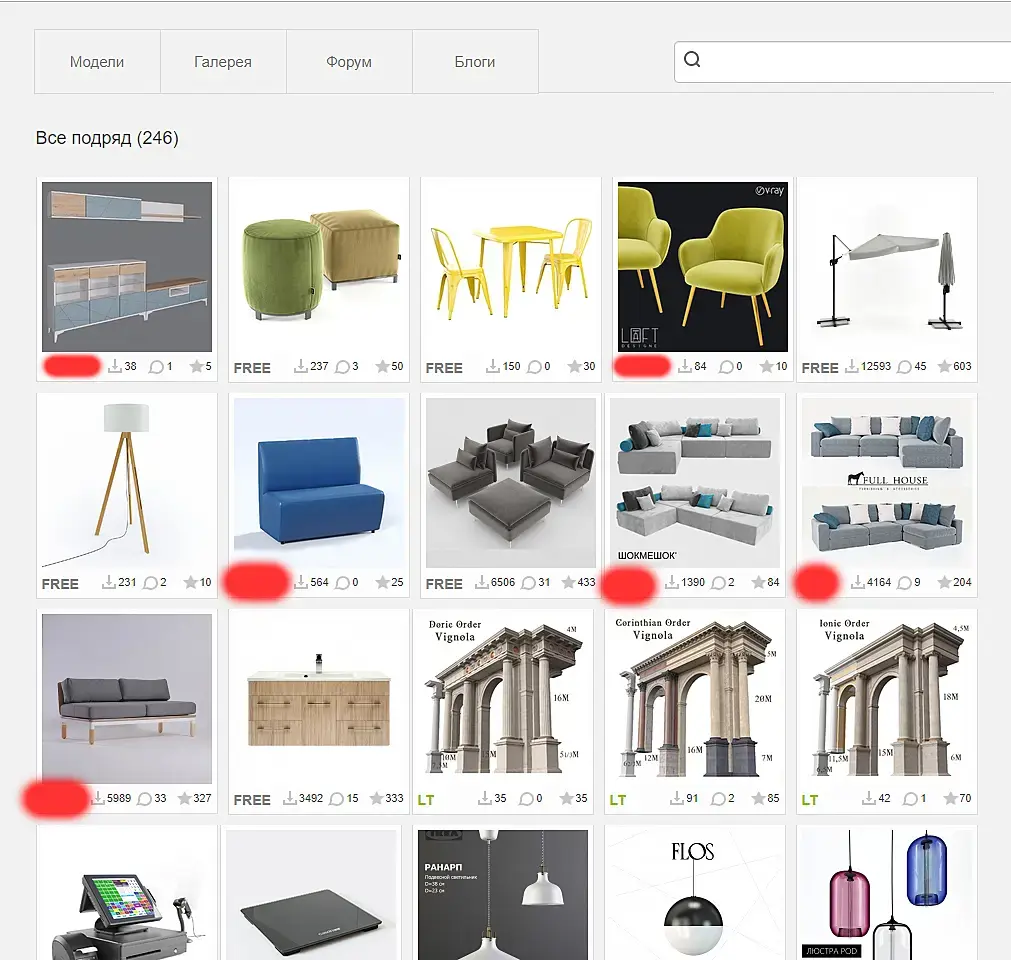Click download icon showing 564 on blue sofa card
Viewport: 1011px width, 960px height.
(300, 582)
